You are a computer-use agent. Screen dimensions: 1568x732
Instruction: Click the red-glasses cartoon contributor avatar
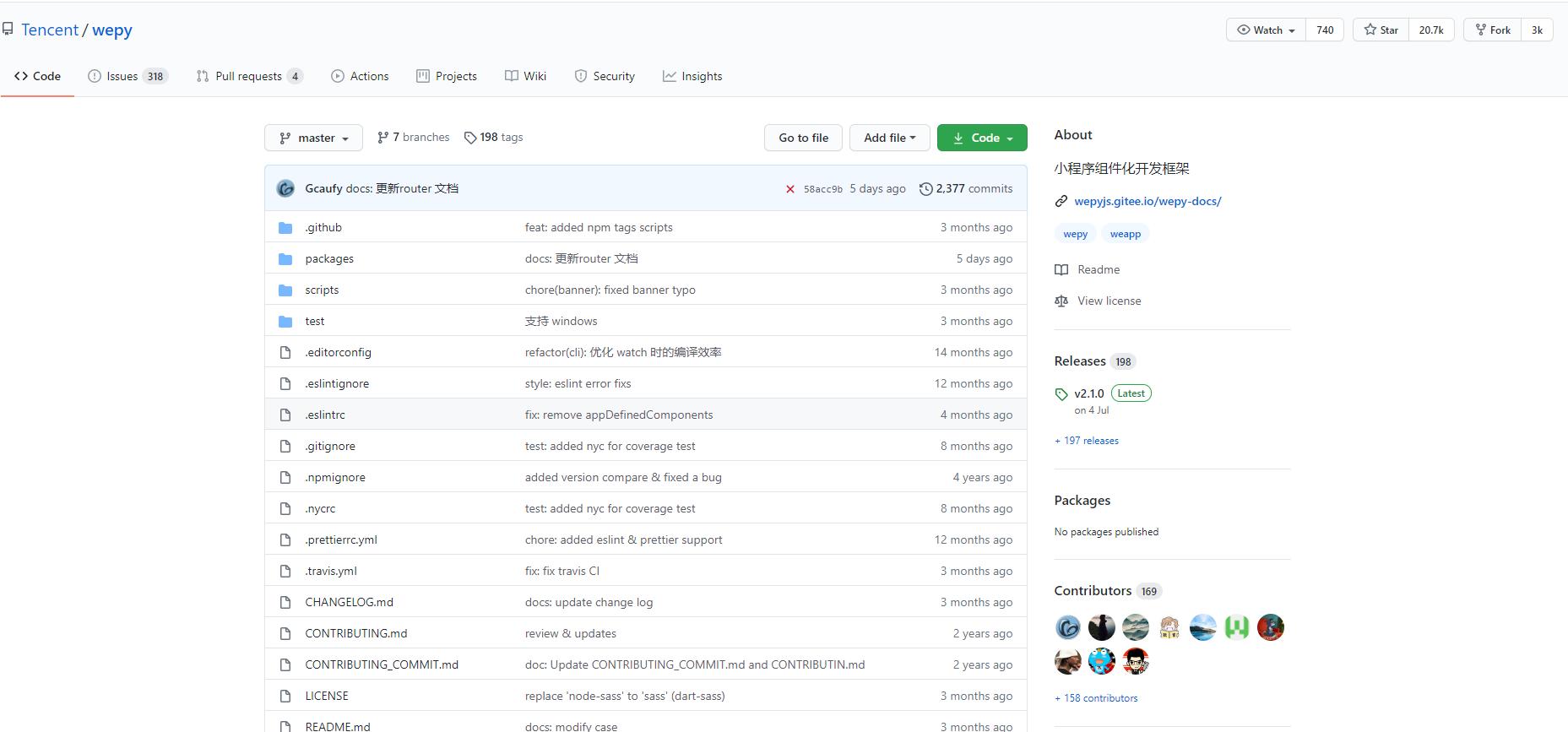pyautogui.click(x=1136, y=661)
